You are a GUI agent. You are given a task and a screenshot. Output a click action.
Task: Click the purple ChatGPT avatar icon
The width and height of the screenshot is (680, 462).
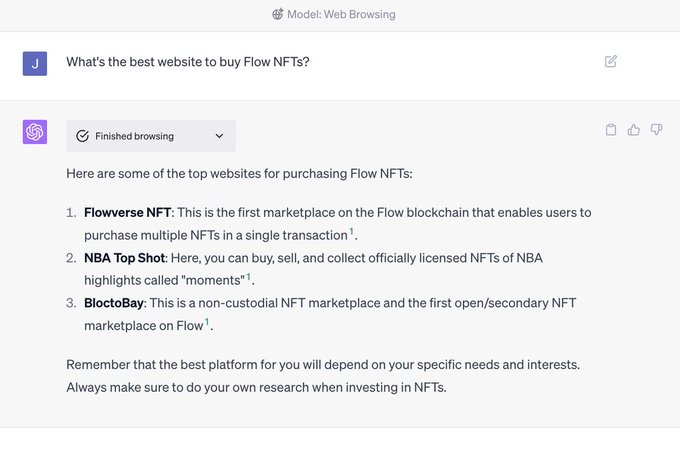pyautogui.click(x=35, y=132)
